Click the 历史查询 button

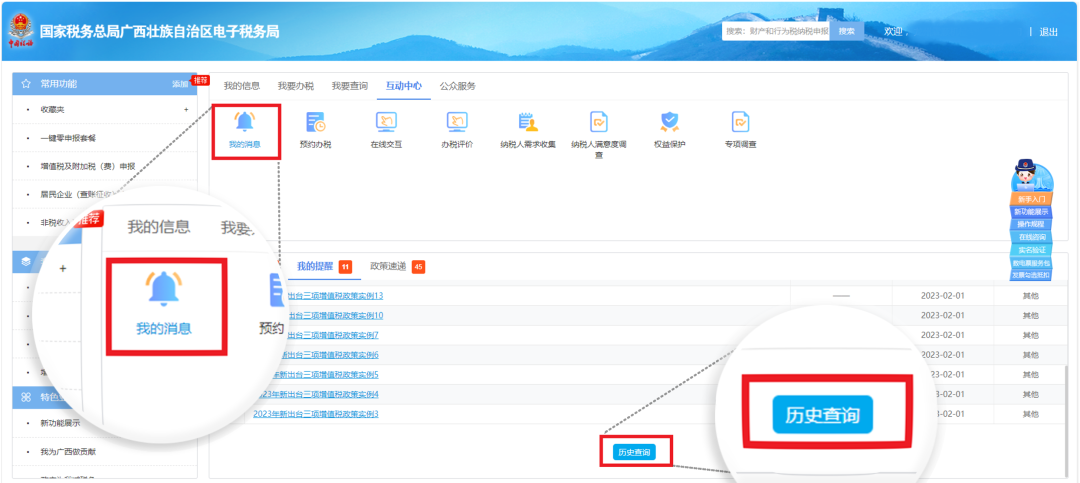point(634,452)
